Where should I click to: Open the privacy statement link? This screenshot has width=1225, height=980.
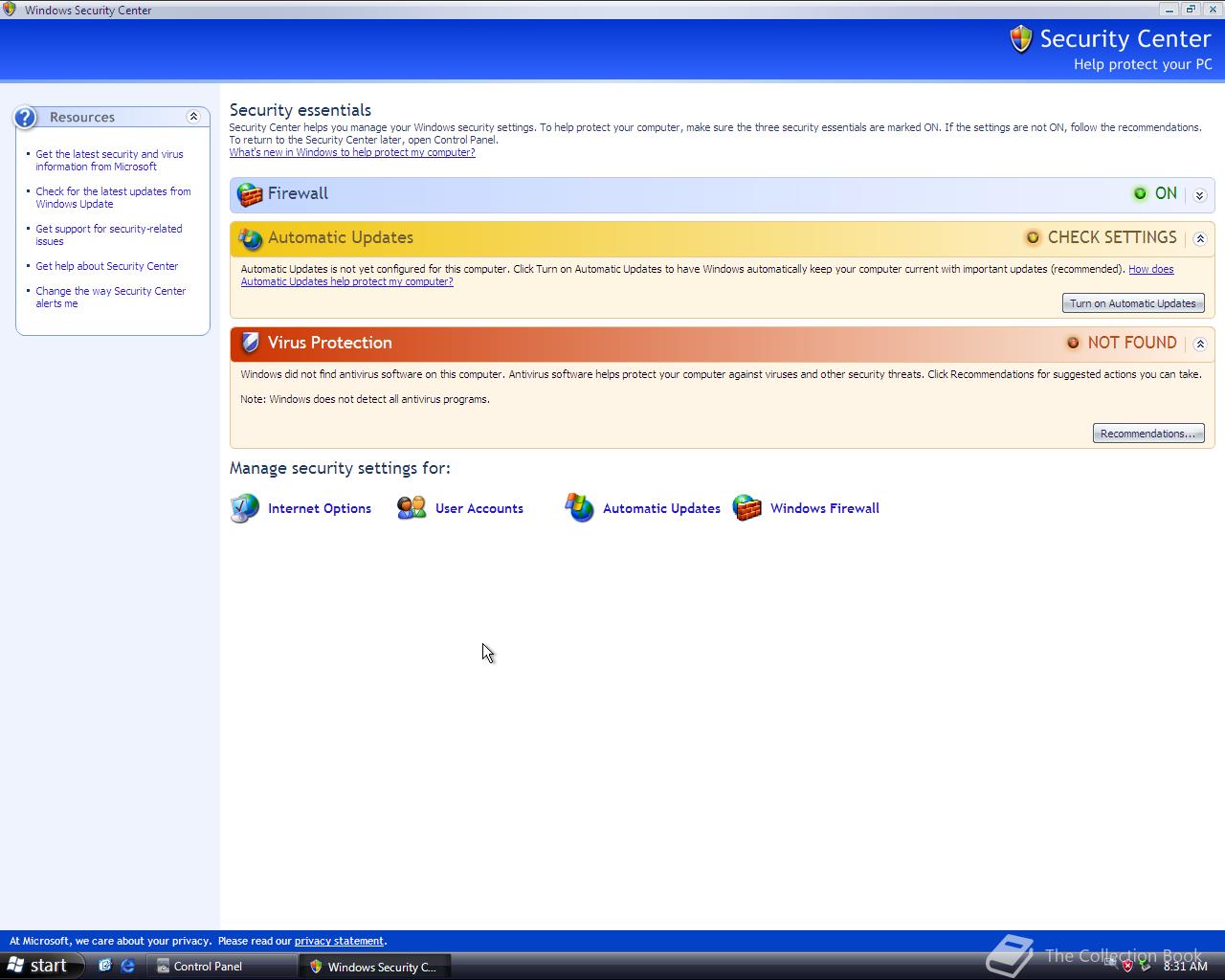339,941
